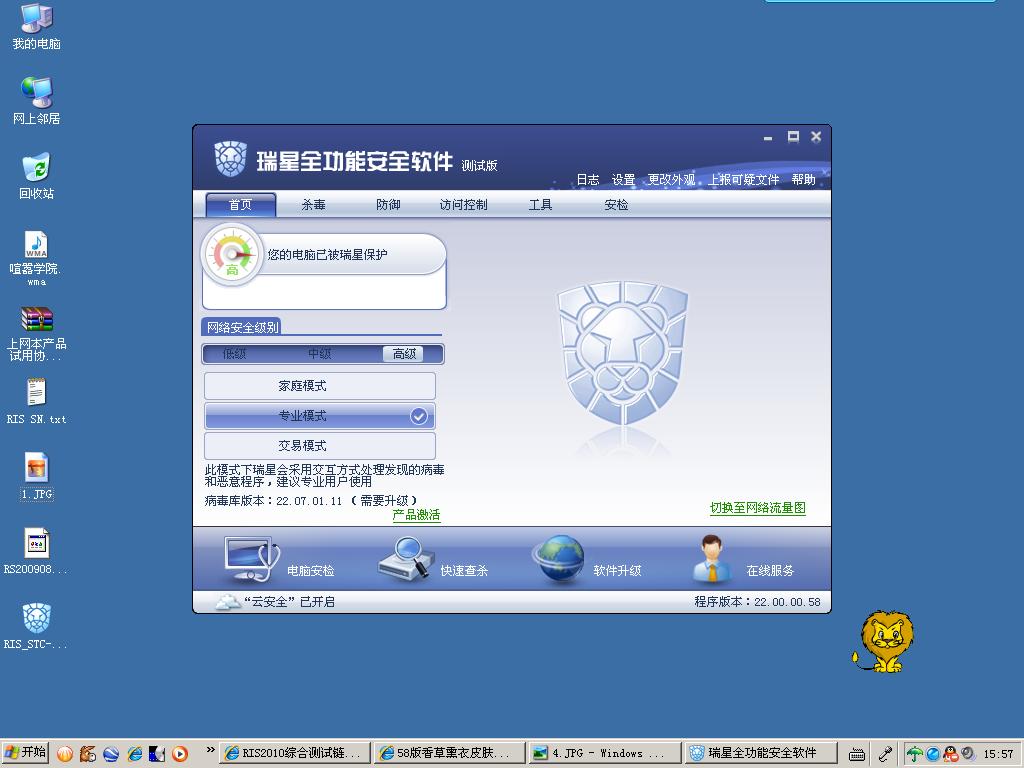
Task: Click the 病毒库版本: 22.07.01.11 text
Action: (x=274, y=501)
